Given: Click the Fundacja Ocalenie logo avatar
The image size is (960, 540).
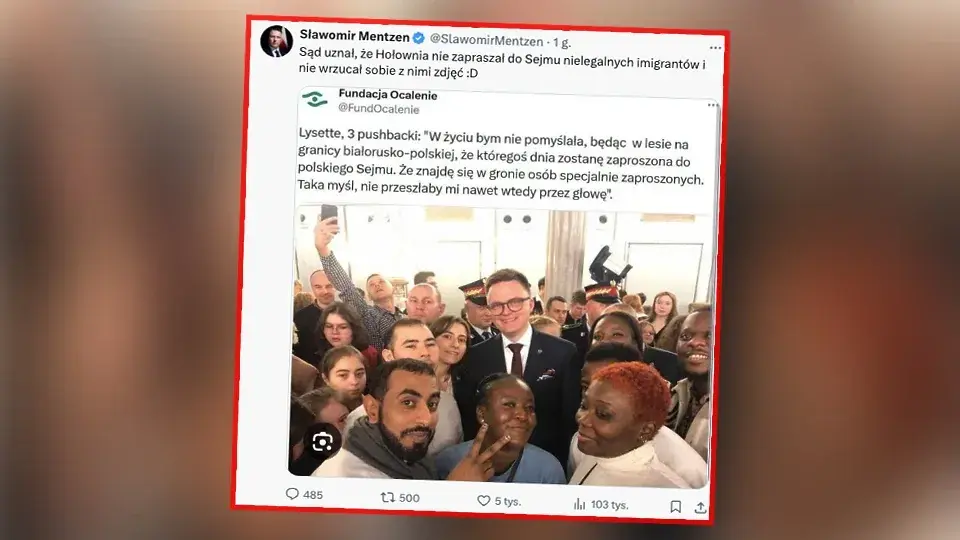Looking at the screenshot, I should pos(315,99).
